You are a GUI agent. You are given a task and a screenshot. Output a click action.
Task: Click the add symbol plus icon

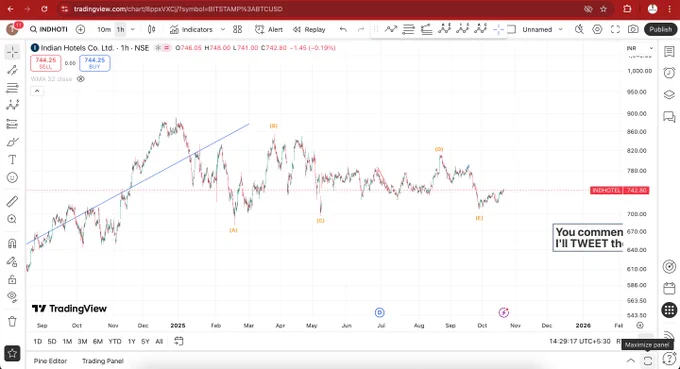(x=80, y=29)
